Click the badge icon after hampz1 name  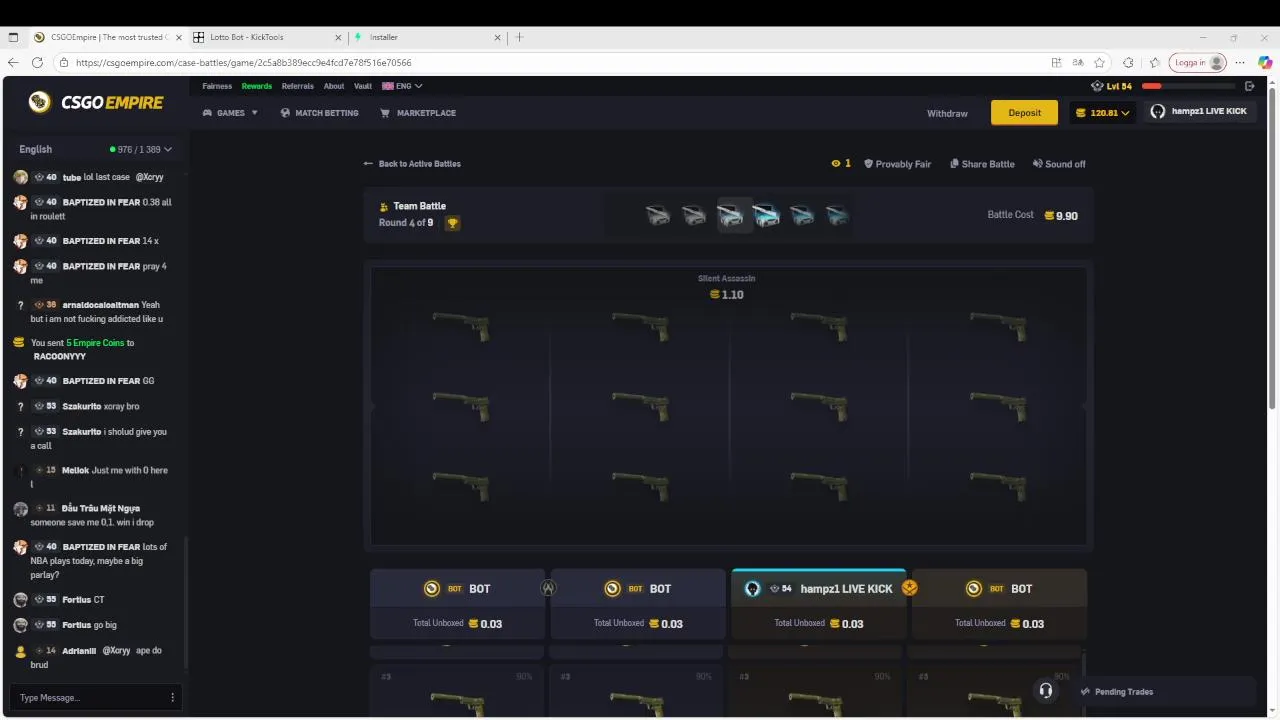point(909,588)
